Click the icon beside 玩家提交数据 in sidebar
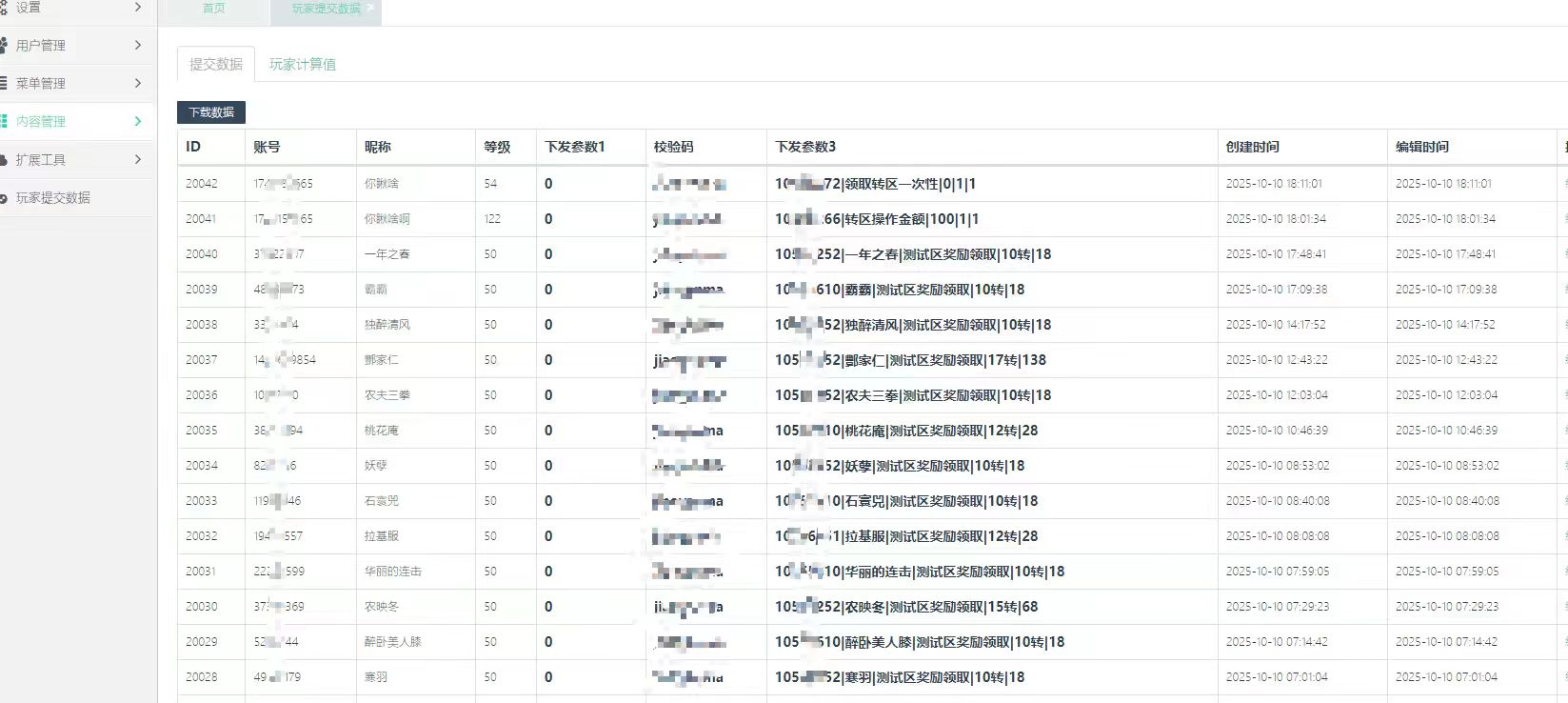Viewport: 1568px width, 703px height. pyautogui.click(x=4, y=198)
